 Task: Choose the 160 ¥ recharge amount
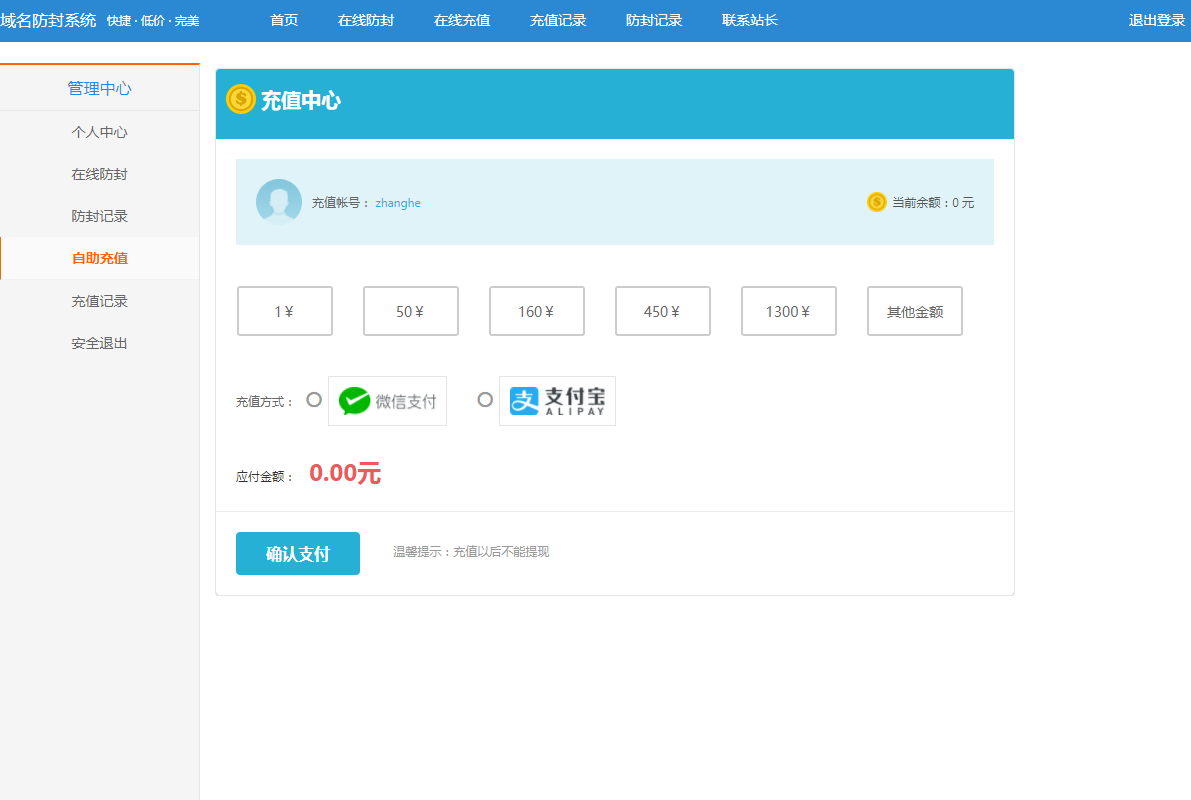pos(537,311)
